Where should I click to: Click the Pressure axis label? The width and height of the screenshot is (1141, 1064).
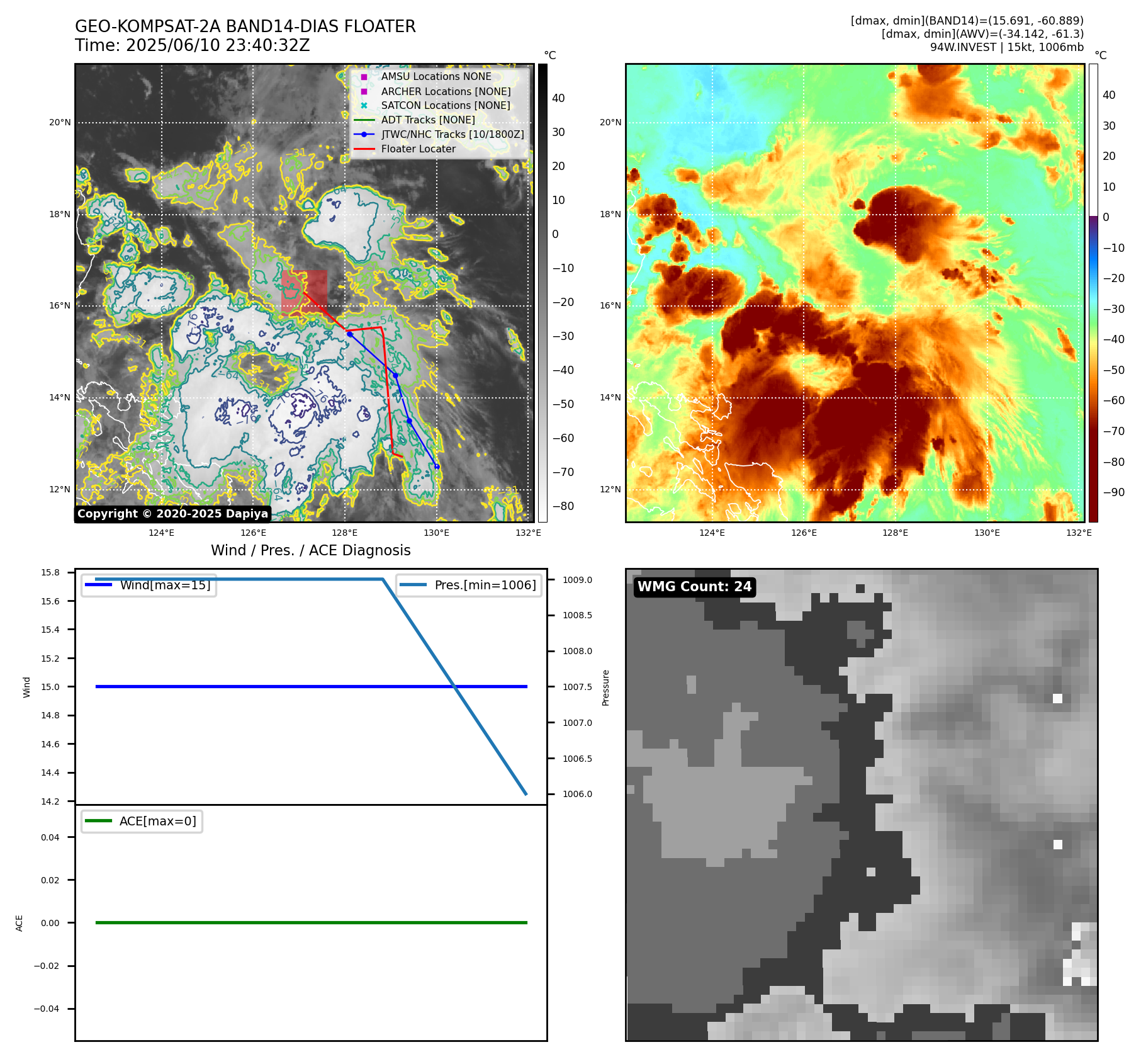coord(605,688)
